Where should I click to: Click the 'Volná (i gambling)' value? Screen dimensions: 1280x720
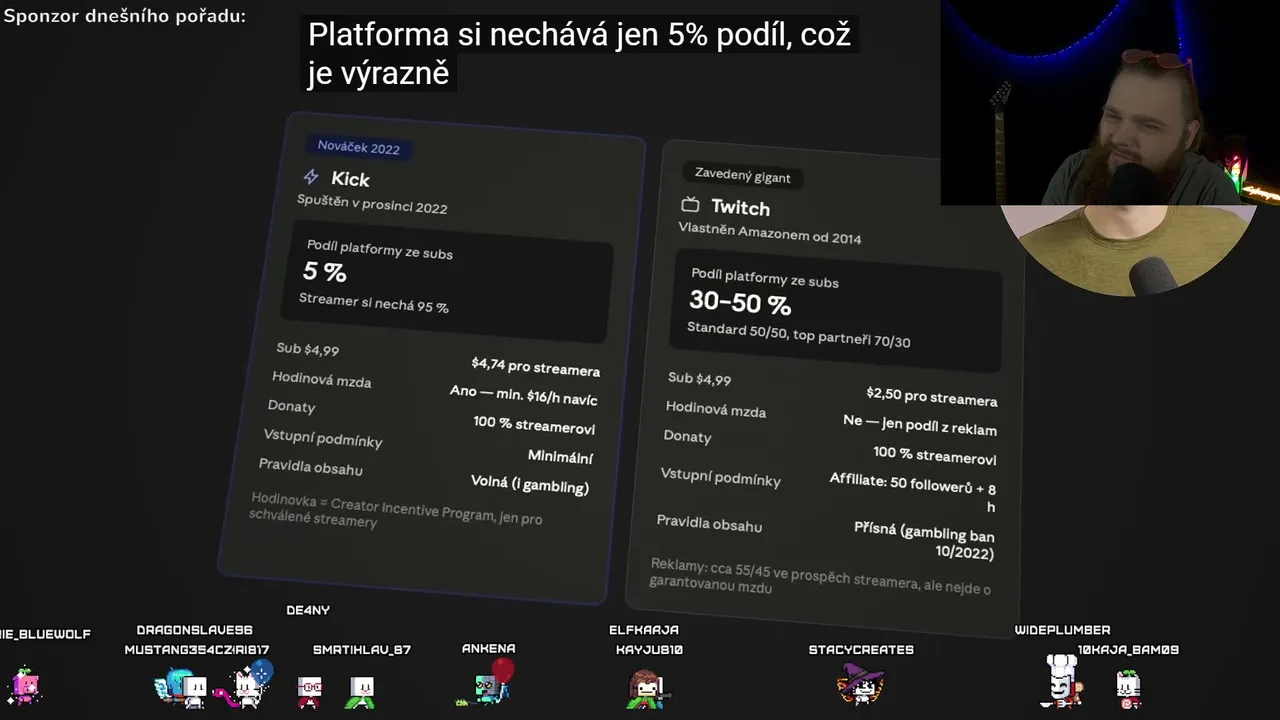click(530, 485)
